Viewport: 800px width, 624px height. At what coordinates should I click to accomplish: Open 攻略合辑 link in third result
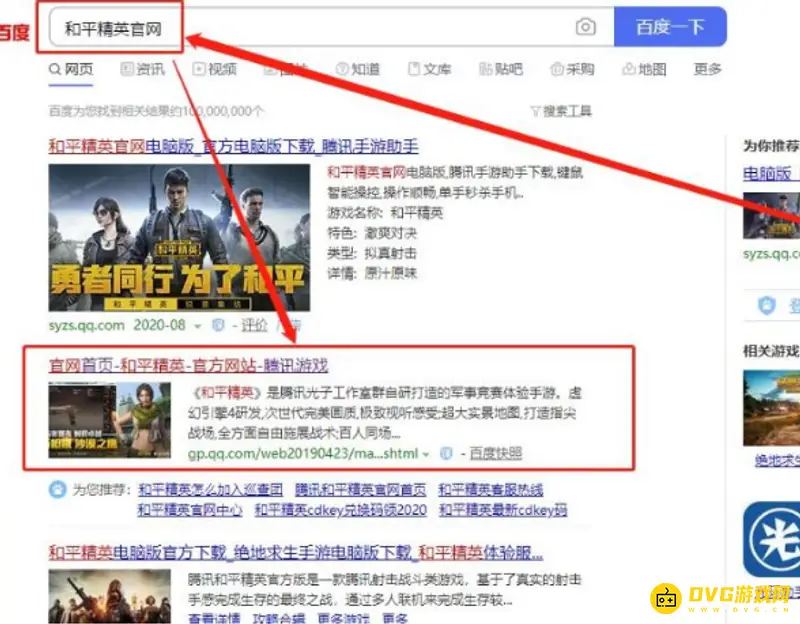(x=279, y=618)
